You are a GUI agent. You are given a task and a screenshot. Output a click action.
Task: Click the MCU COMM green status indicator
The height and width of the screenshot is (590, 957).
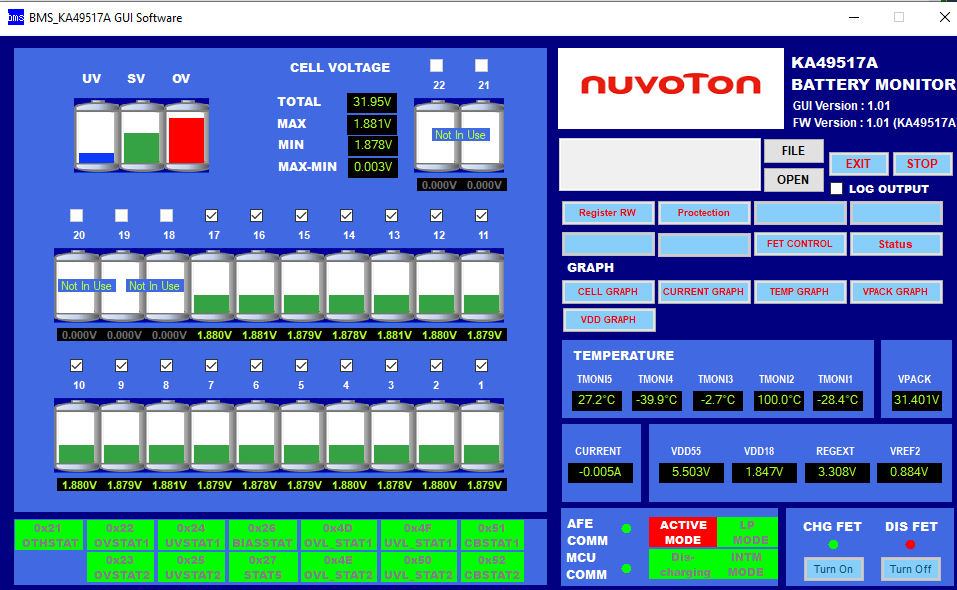(x=626, y=568)
